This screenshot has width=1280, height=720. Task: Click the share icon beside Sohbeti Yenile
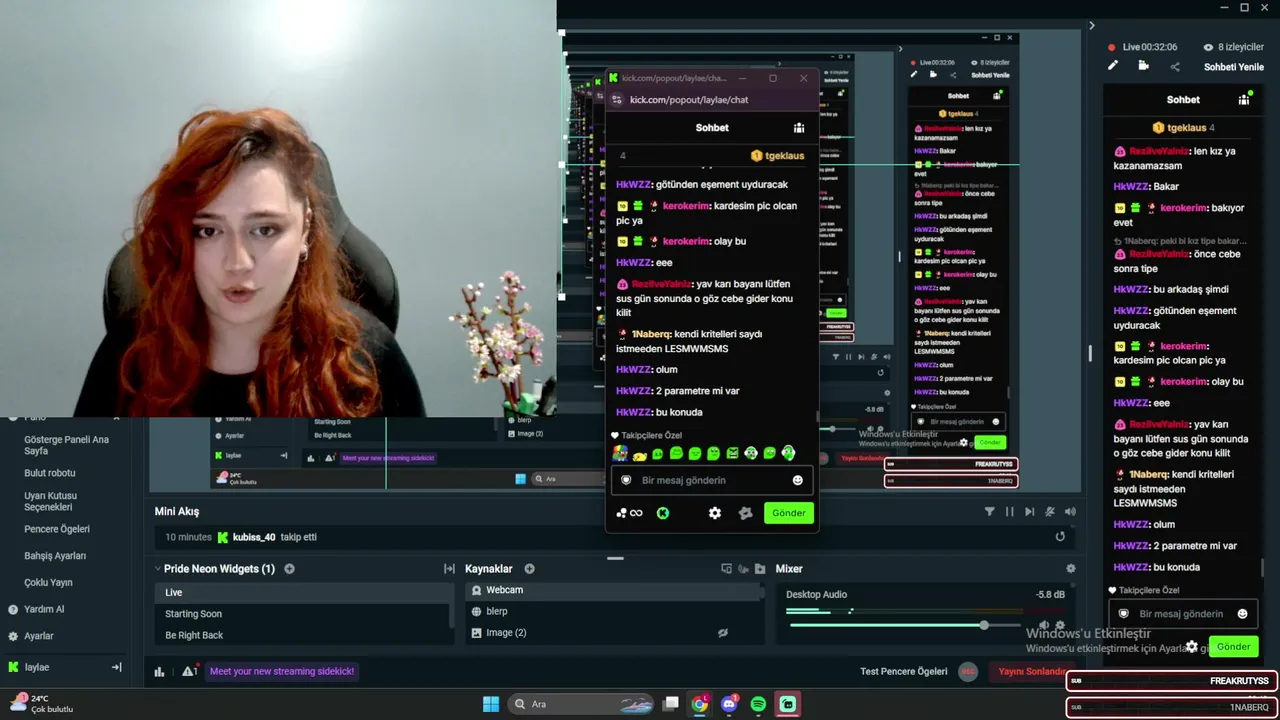click(x=1175, y=67)
